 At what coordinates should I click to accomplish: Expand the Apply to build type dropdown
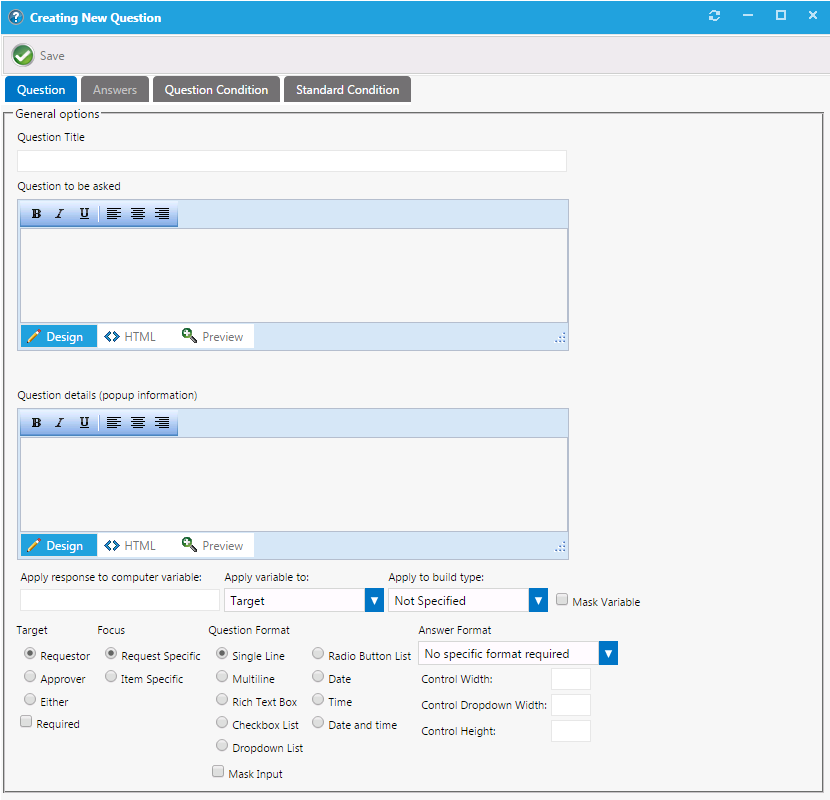(x=538, y=599)
